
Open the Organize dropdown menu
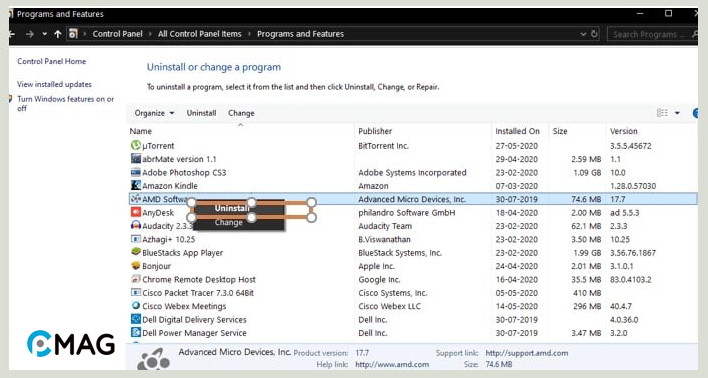pos(154,113)
